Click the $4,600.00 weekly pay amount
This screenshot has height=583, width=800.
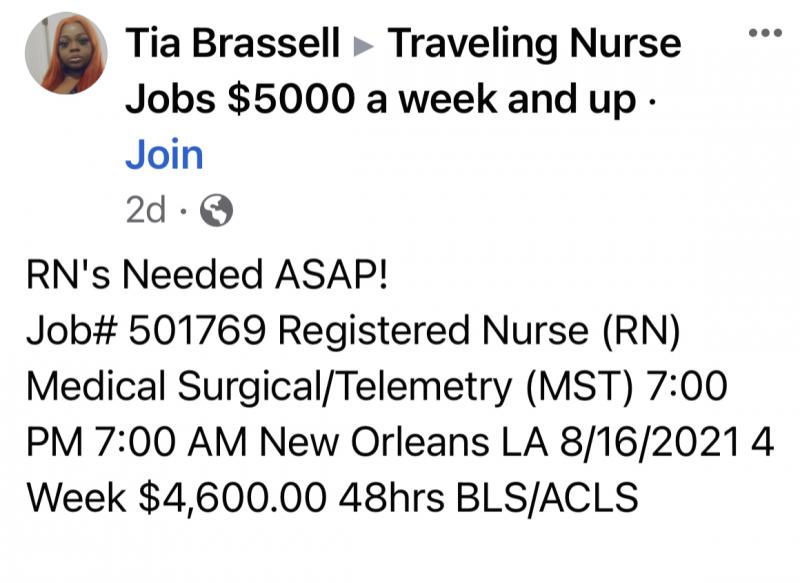pyautogui.click(x=232, y=498)
